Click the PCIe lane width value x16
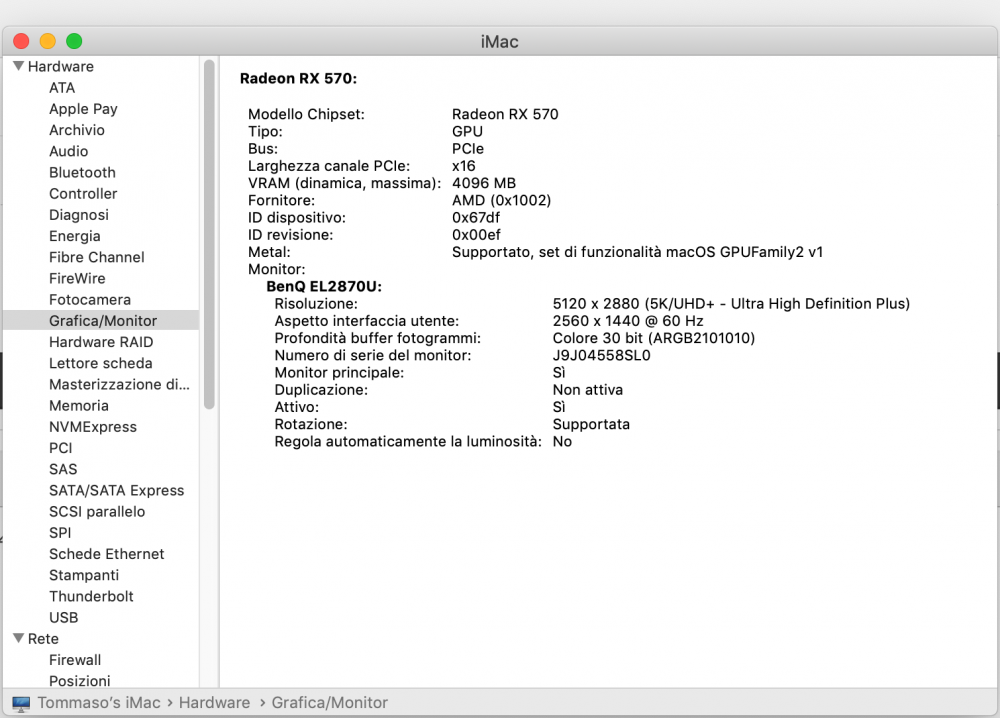 click(464, 166)
